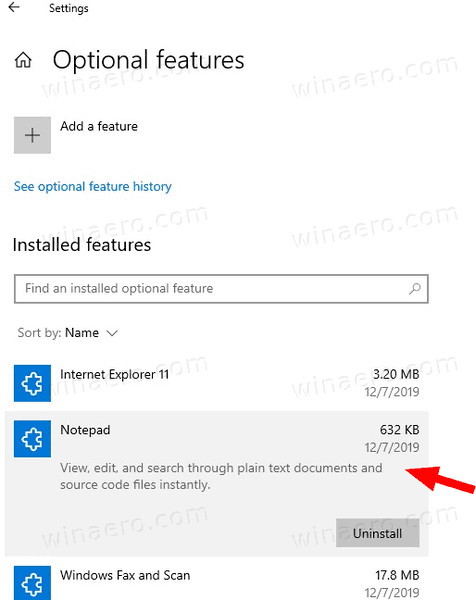
Task: Click the Notepad puzzle piece icon
Action: click(32, 439)
